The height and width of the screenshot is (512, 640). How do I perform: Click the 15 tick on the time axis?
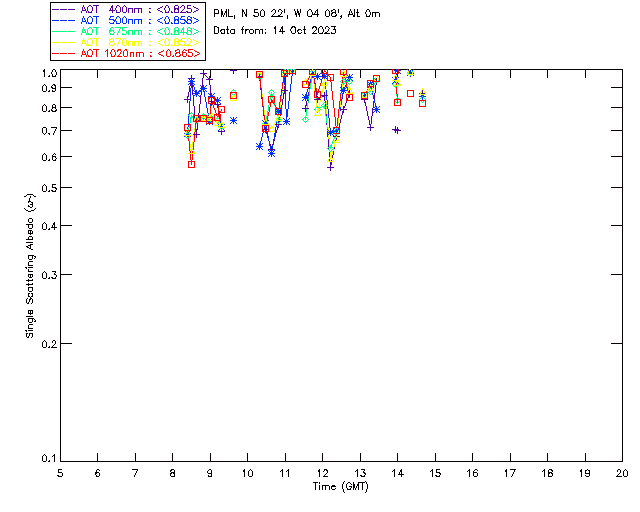tap(435, 473)
